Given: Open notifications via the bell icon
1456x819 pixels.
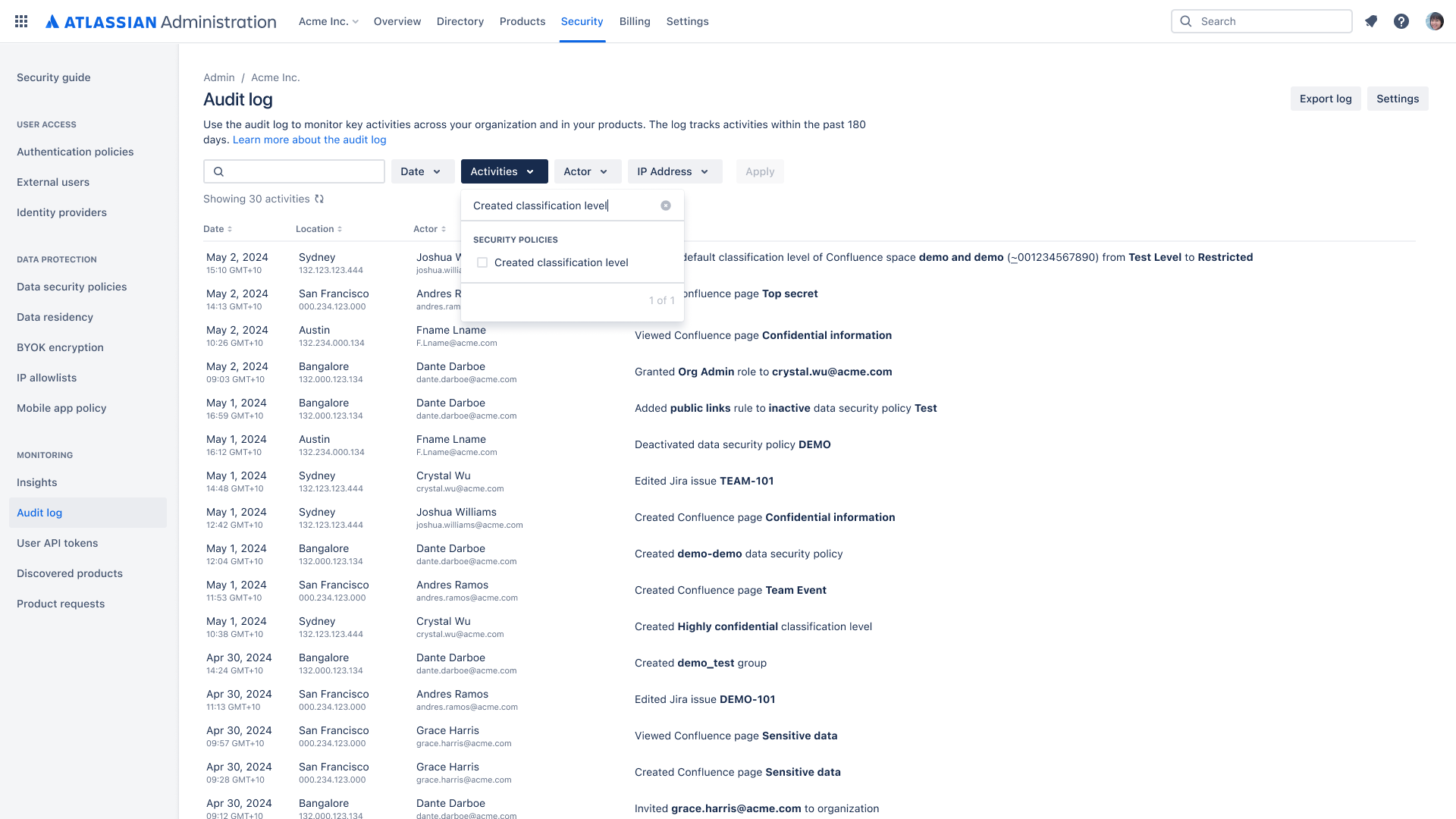Looking at the screenshot, I should [1371, 21].
